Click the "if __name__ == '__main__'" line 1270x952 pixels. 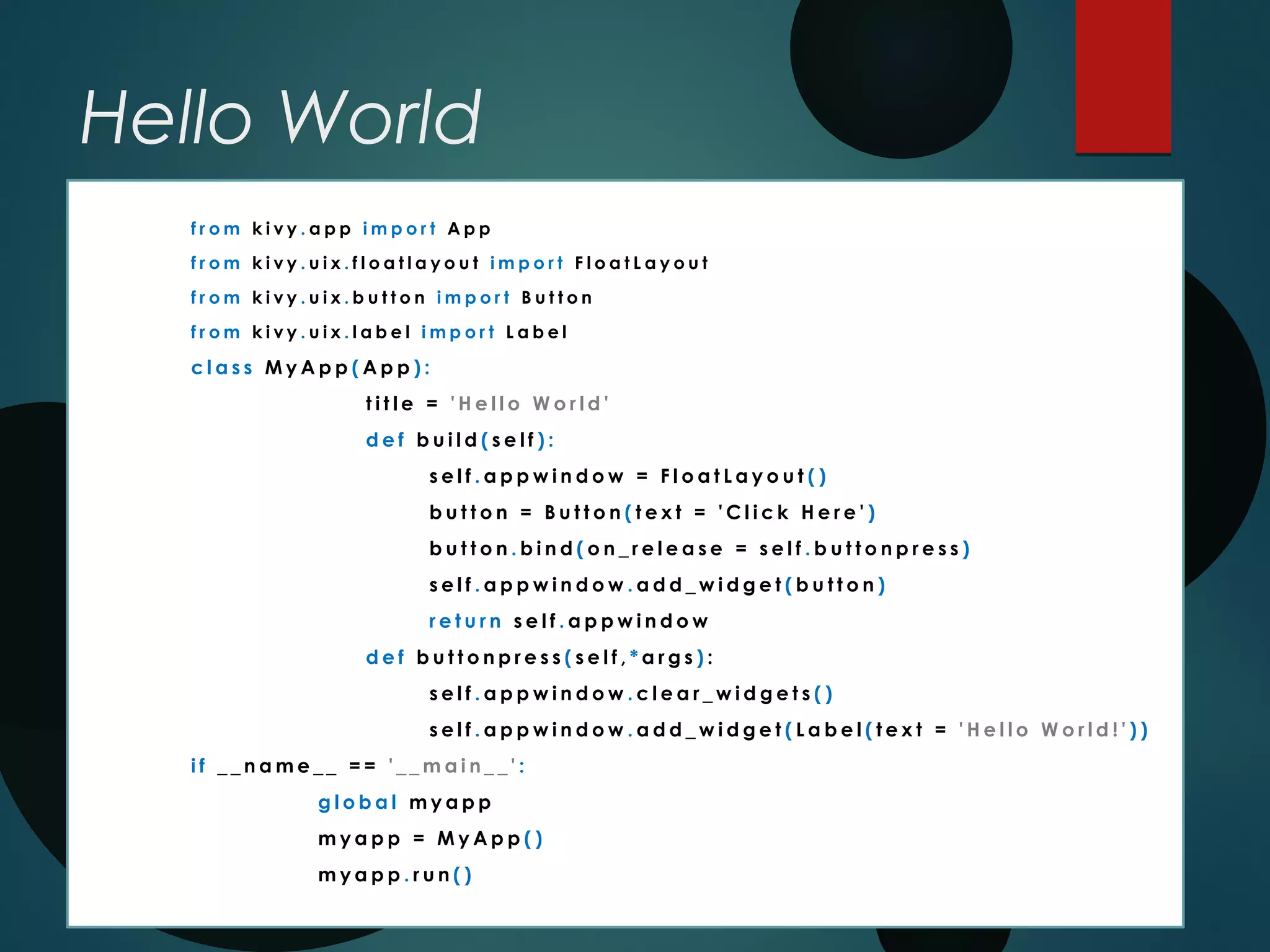coord(358,767)
